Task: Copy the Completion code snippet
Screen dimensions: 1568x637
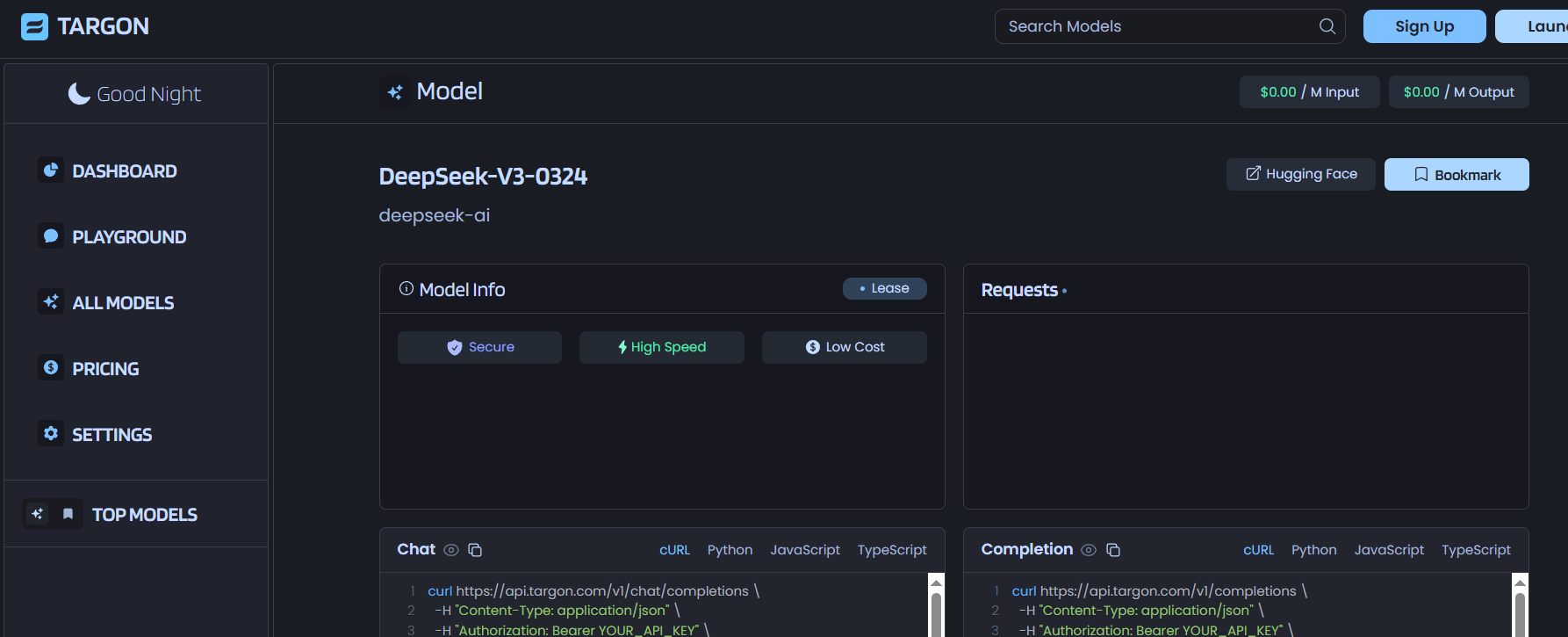Action: [1113, 550]
